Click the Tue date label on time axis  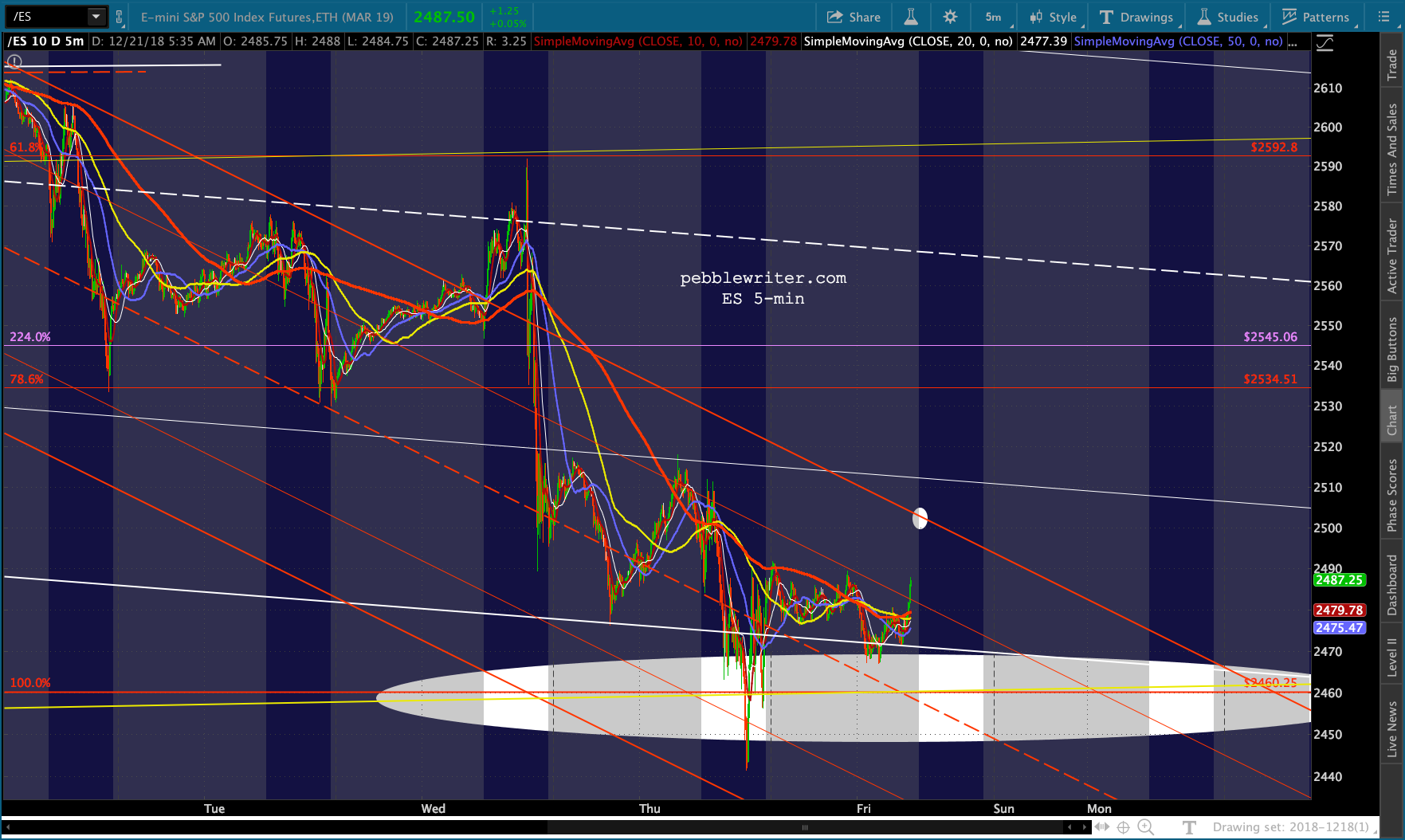(214, 808)
